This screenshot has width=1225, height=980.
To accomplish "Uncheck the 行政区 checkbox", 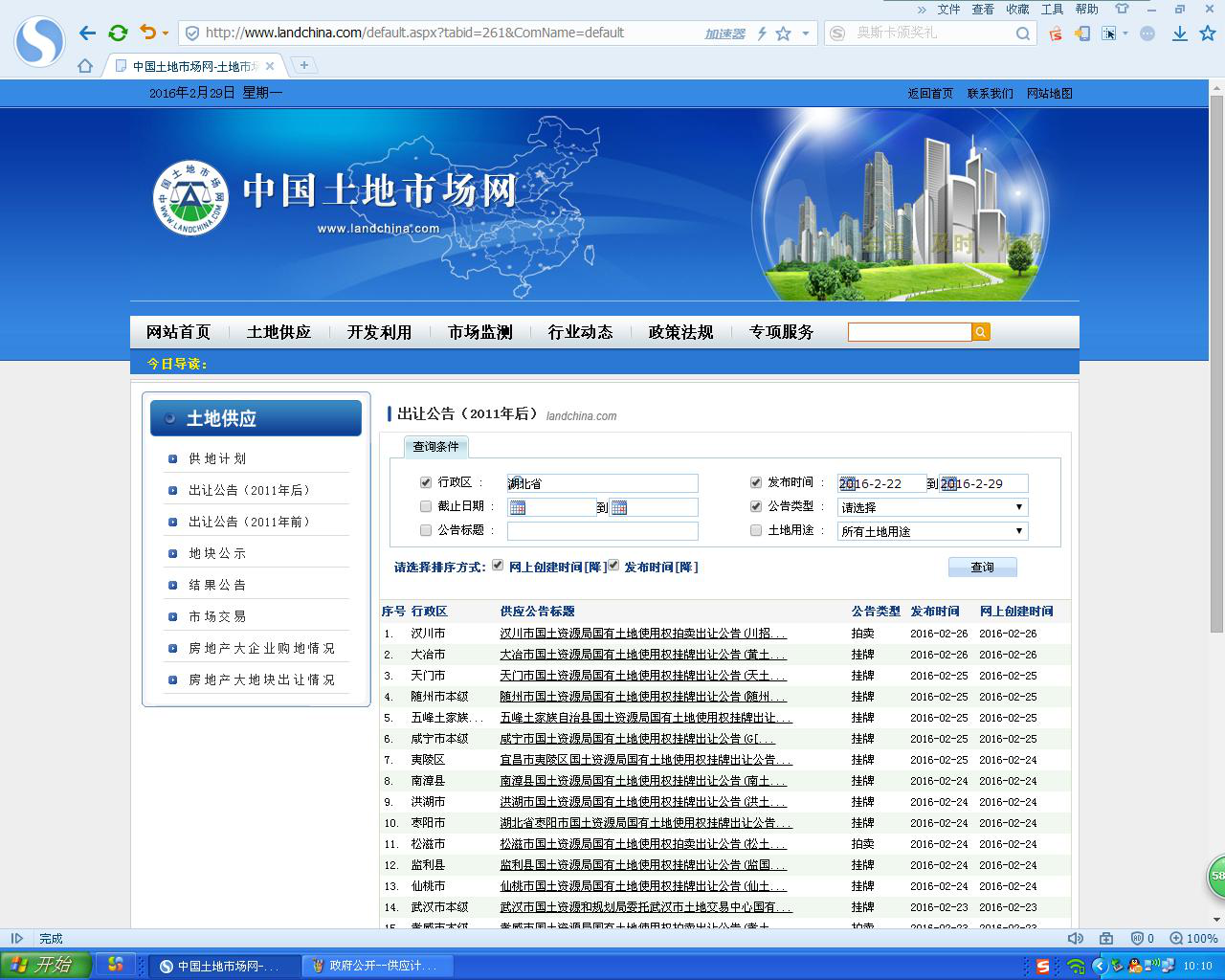I will (426, 482).
